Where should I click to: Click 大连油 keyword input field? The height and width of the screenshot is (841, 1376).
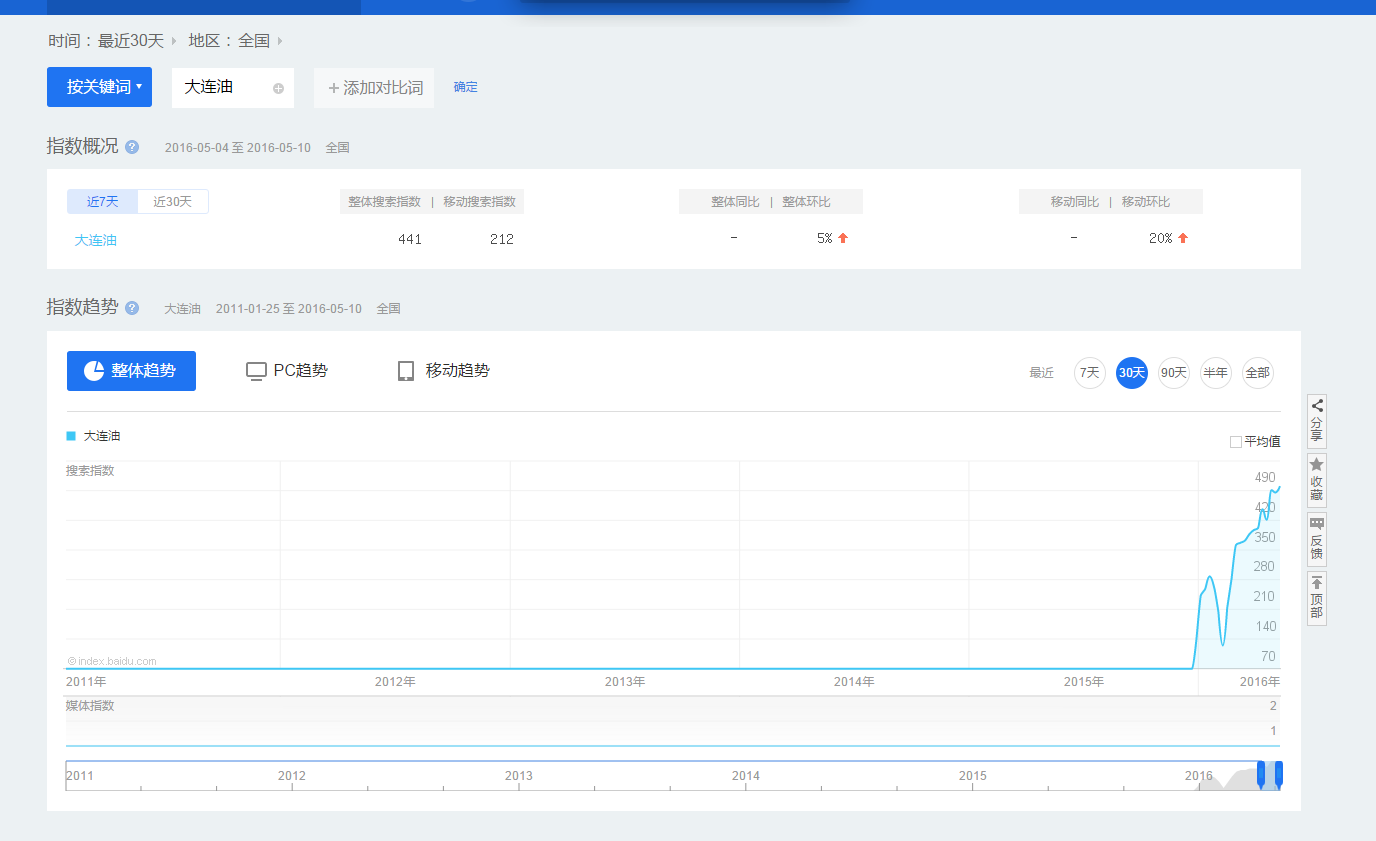point(233,88)
